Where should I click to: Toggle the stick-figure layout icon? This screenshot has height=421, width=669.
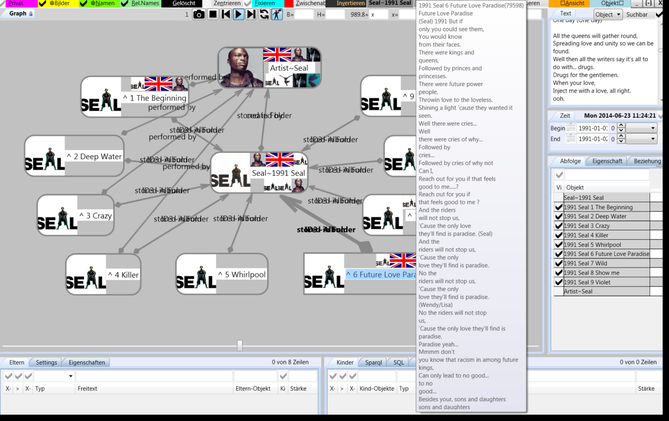point(277,14)
